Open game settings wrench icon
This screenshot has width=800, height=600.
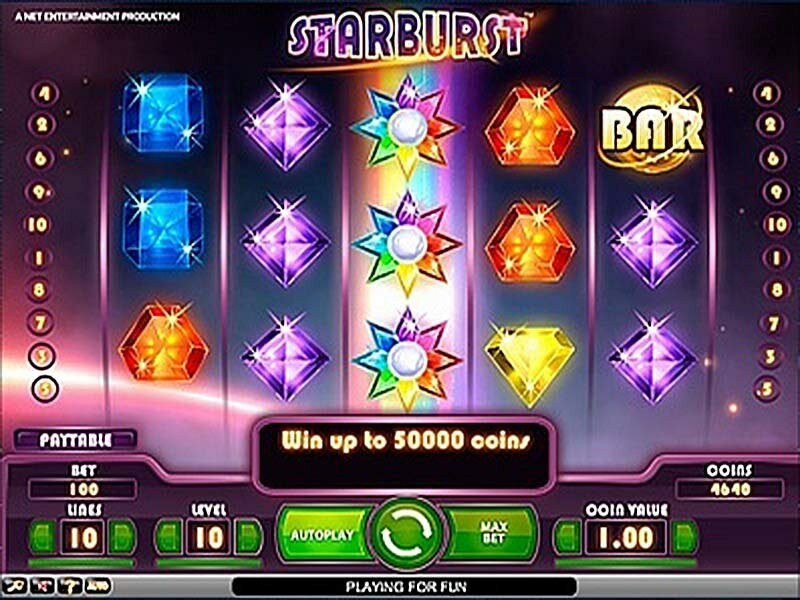[13, 586]
